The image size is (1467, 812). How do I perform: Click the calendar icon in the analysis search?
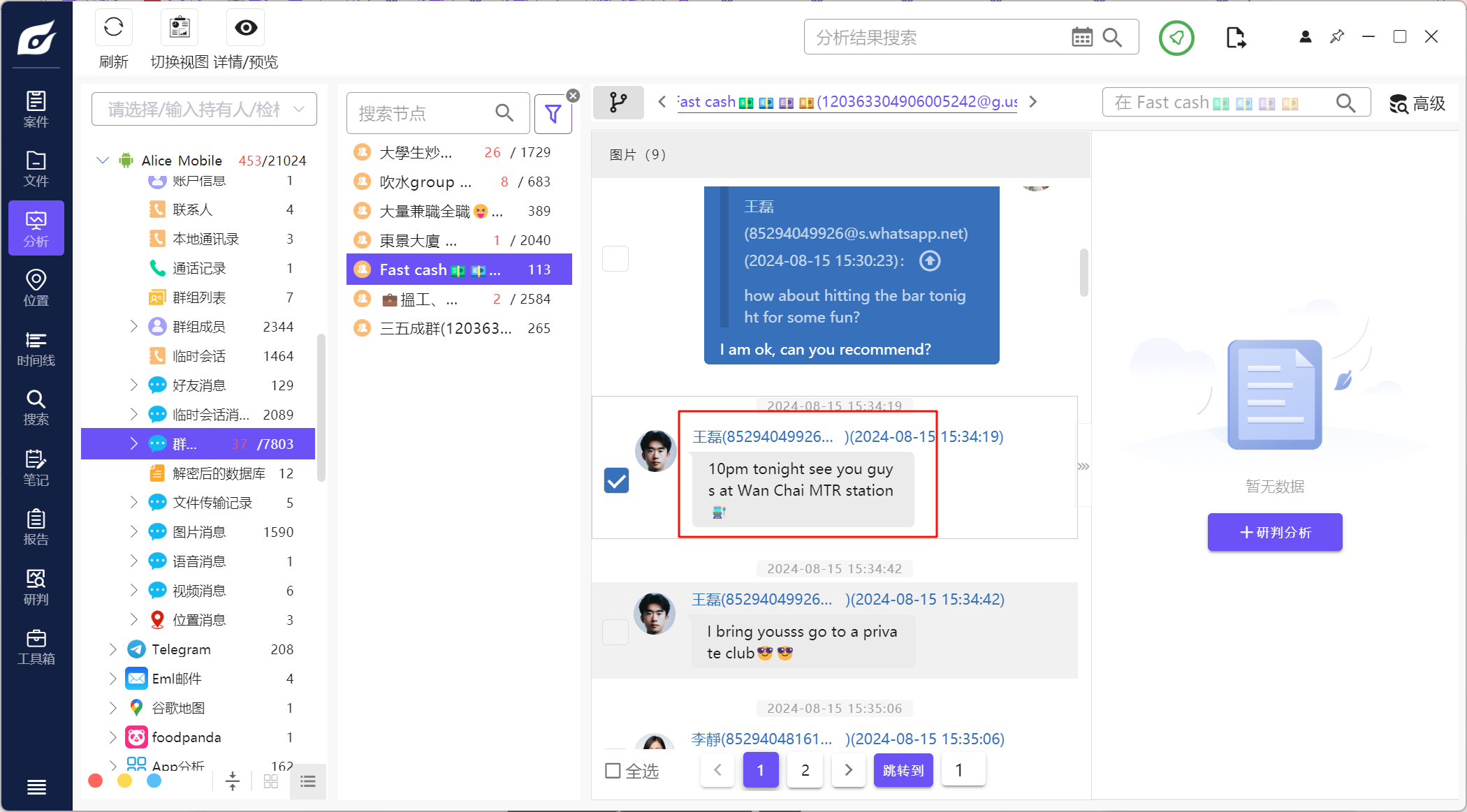coord(1081,38)
